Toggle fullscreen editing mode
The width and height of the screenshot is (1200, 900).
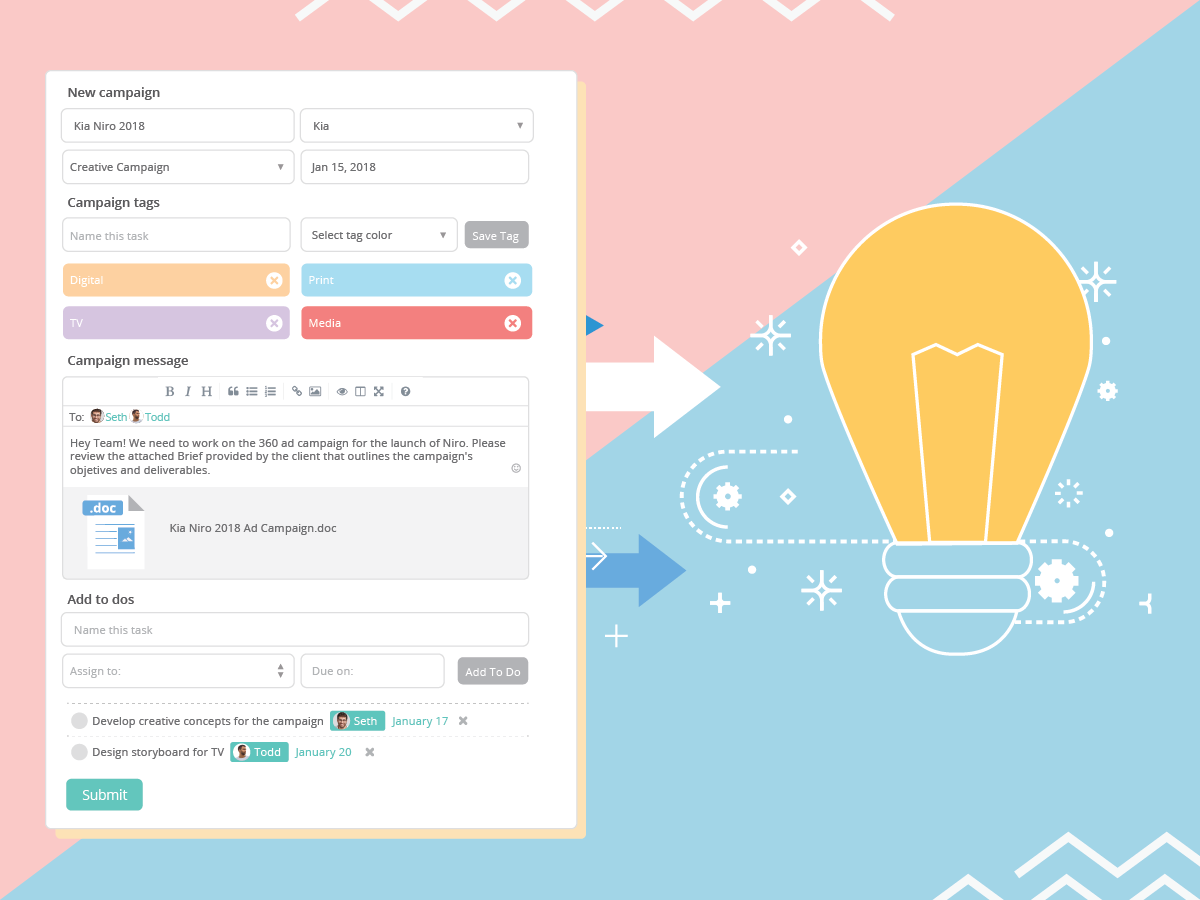(379, 391)
